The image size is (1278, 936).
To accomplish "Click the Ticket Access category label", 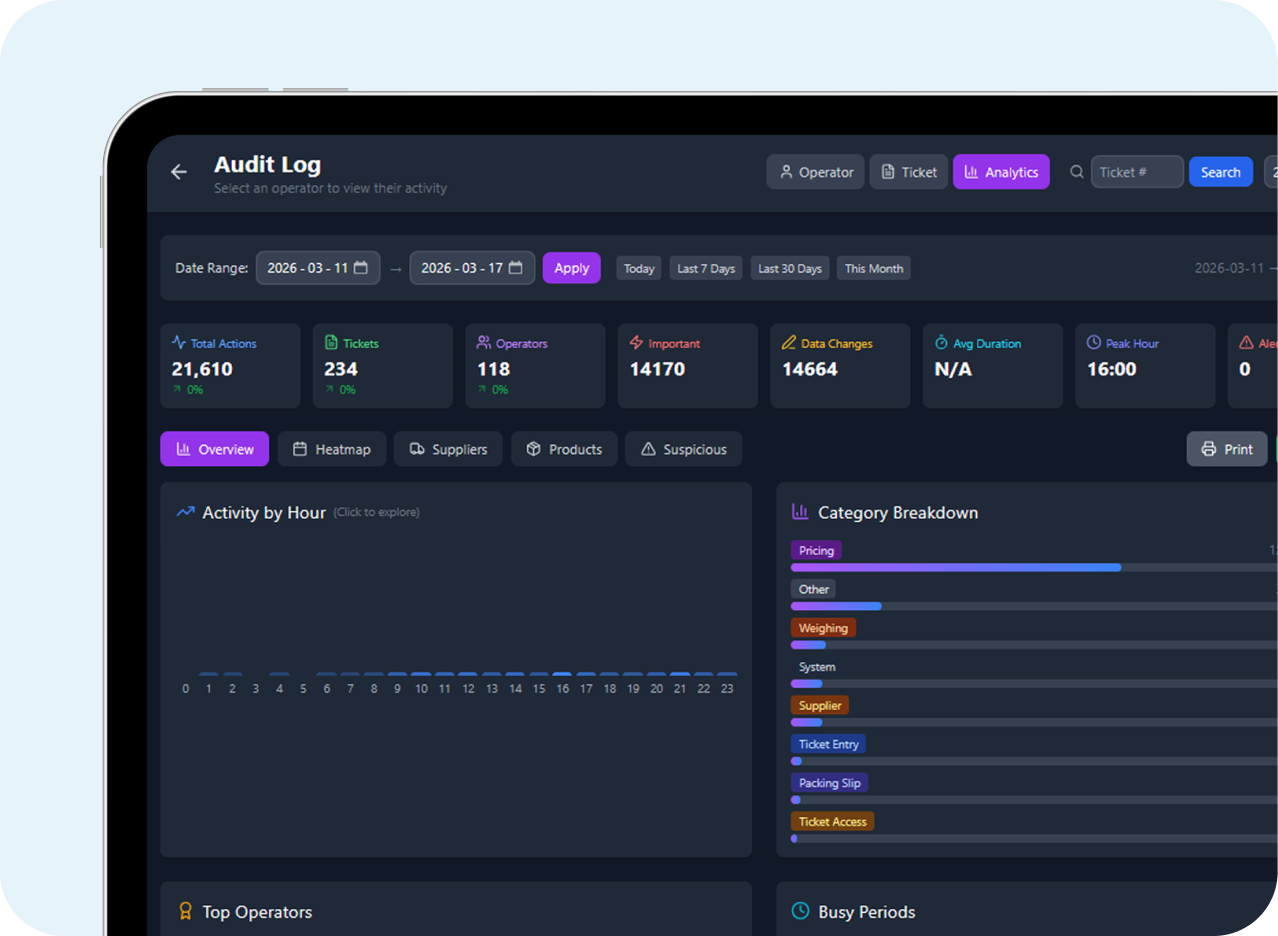I will pos(832,821).
